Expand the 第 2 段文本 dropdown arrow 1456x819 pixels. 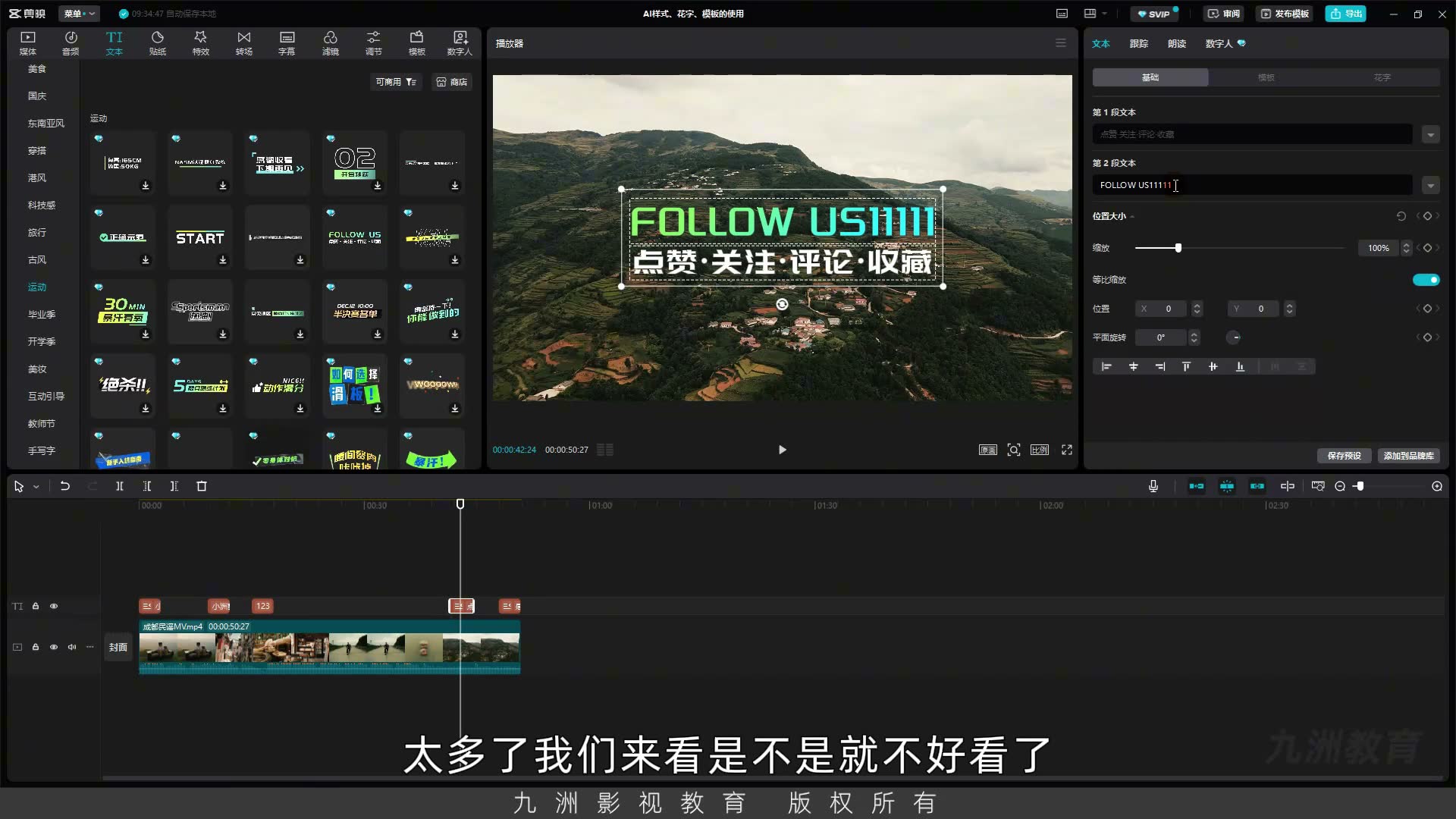tap(1430, 185)
